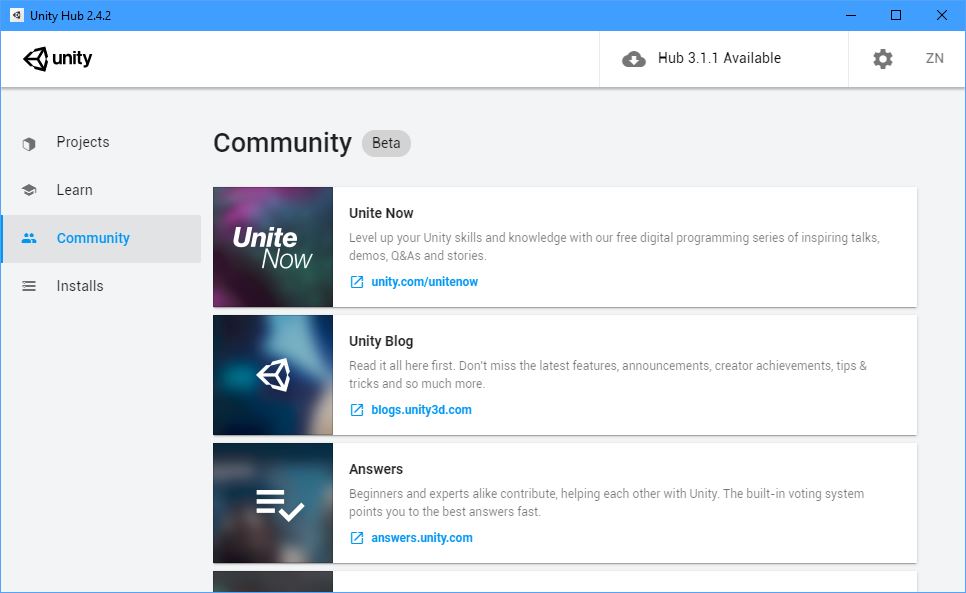Open the Projects tab
The width and height of the screenshot is (966, 593).
(x=83, y=142)
